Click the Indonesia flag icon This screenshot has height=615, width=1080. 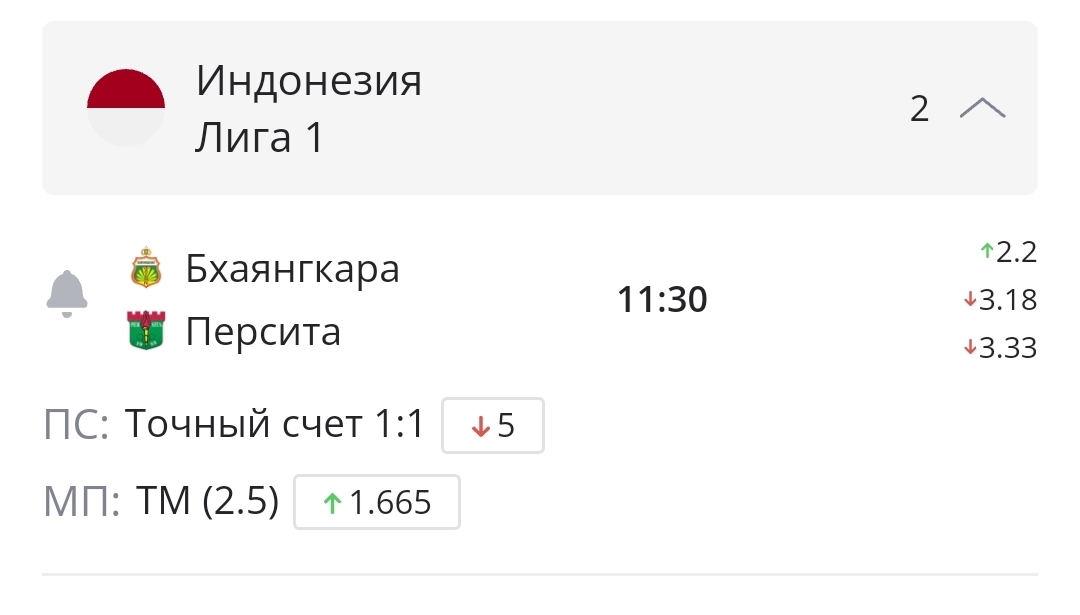(x=126, y=108)
